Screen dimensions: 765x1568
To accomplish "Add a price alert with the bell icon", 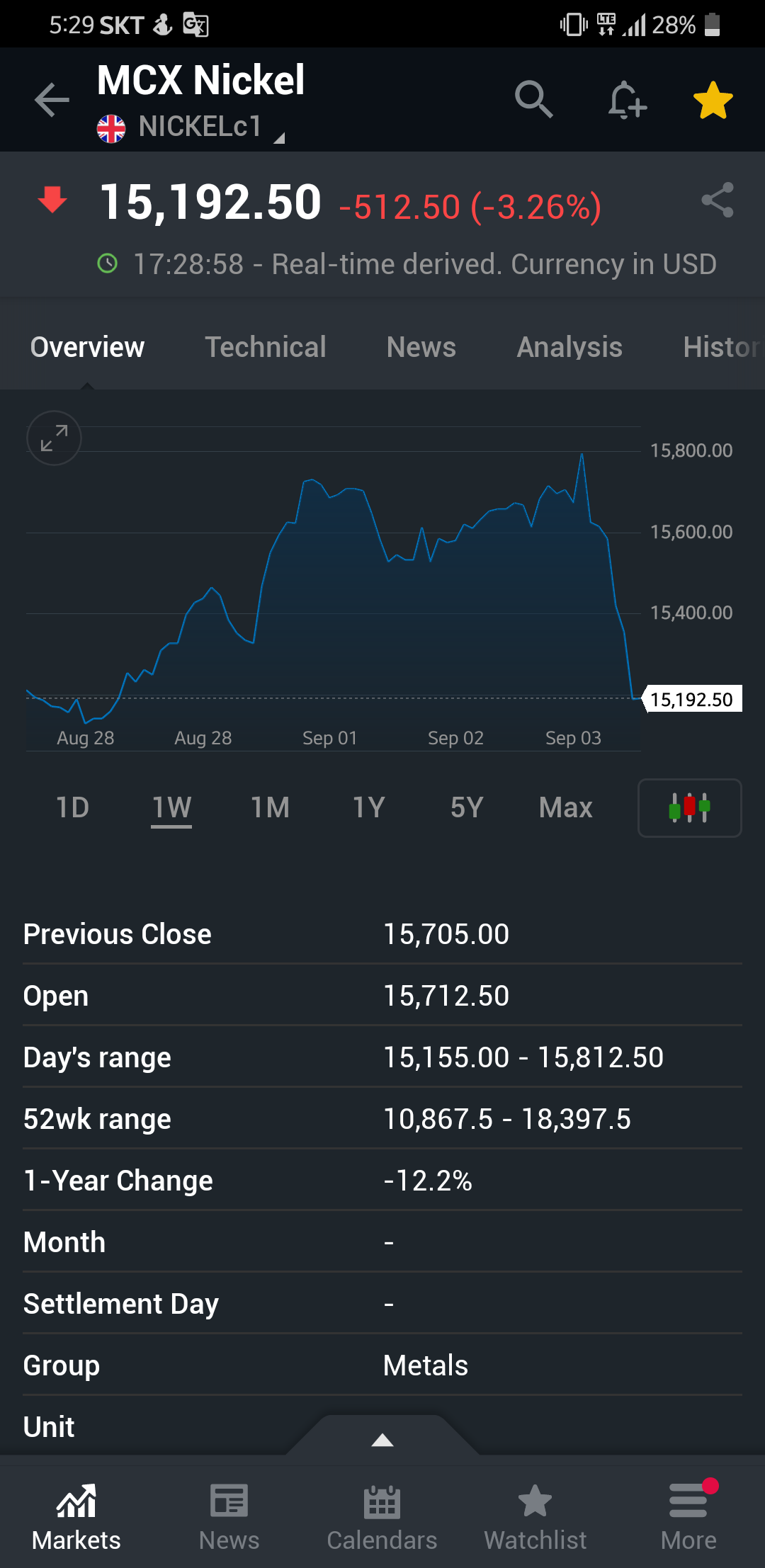I will tap(627, 100).
